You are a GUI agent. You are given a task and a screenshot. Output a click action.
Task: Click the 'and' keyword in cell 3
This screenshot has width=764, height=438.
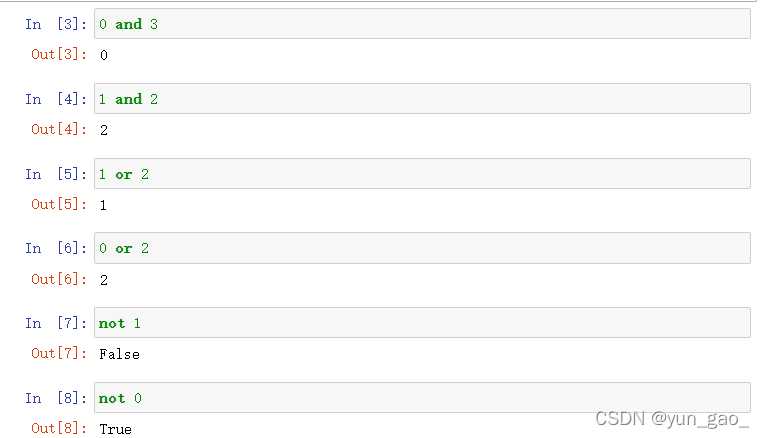pos(129,24)
